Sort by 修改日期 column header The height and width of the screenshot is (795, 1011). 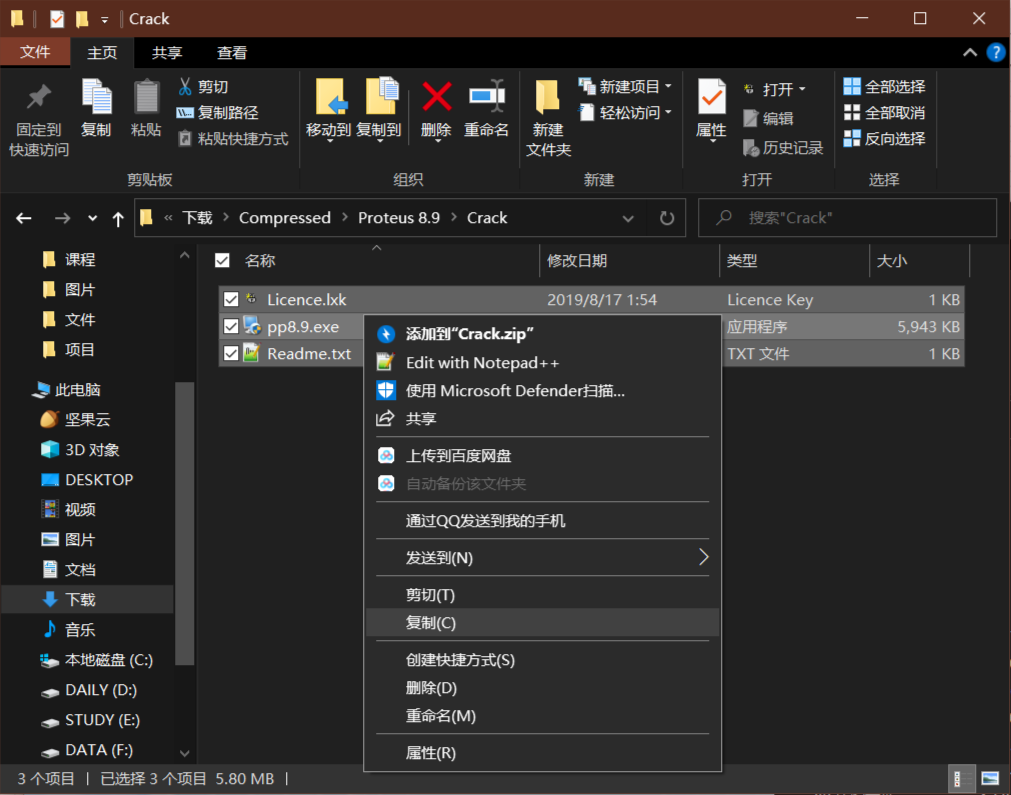[x=629, y=260]
